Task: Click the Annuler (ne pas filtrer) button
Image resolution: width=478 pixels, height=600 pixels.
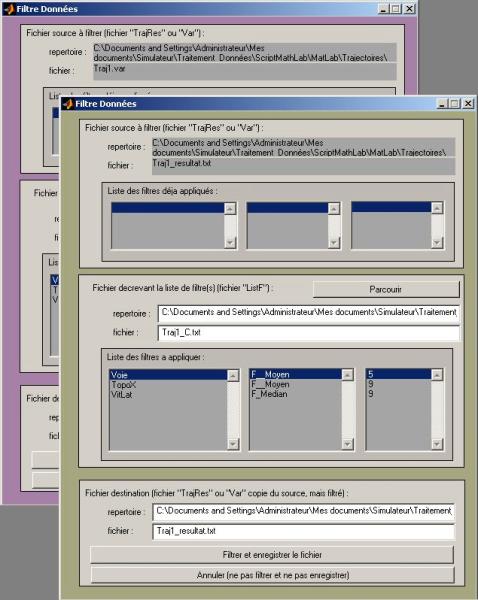Action: [272, 575]
